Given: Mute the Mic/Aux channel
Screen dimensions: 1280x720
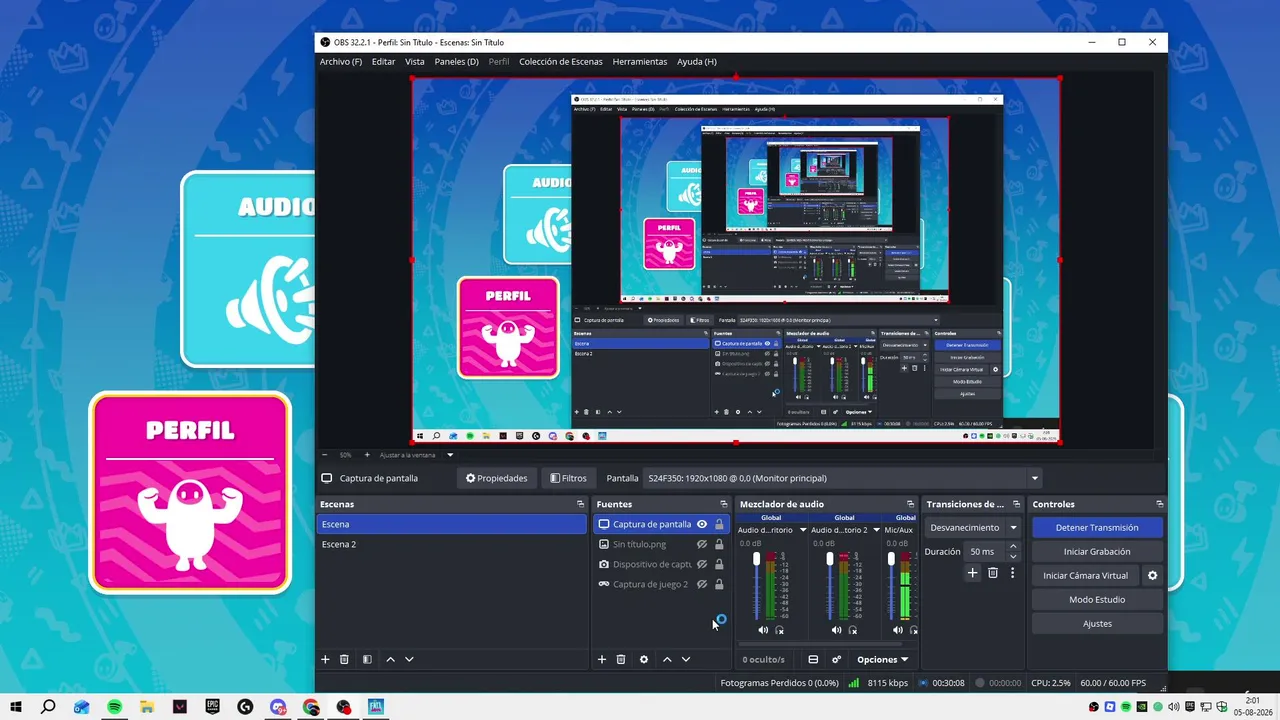Looking at the screenshot, I should (898, 630).
